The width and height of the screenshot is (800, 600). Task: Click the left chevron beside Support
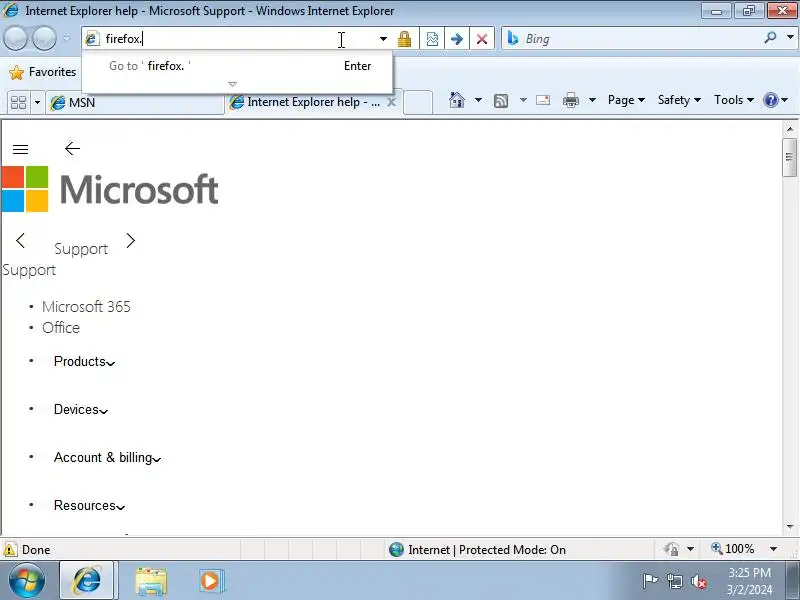(x=20, y=240)
